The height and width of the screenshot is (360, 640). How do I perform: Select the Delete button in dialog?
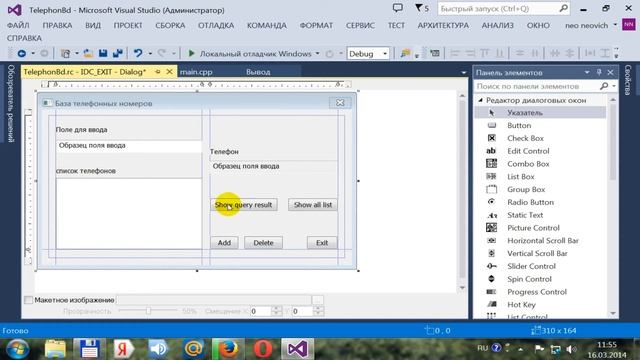(263, 242)
